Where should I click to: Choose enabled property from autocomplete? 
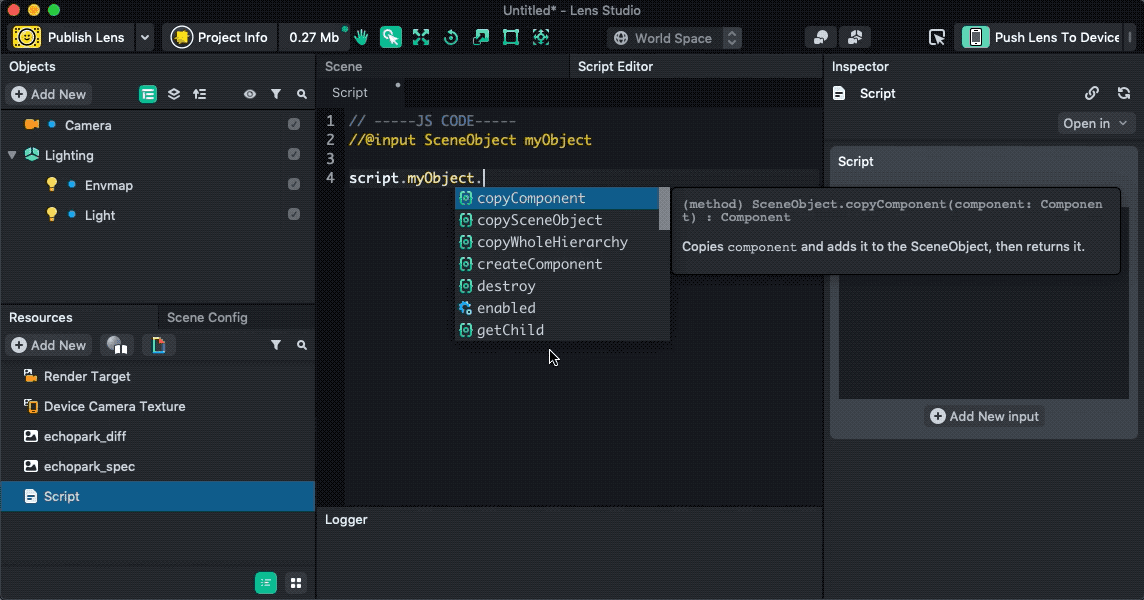tap(557, 307)
